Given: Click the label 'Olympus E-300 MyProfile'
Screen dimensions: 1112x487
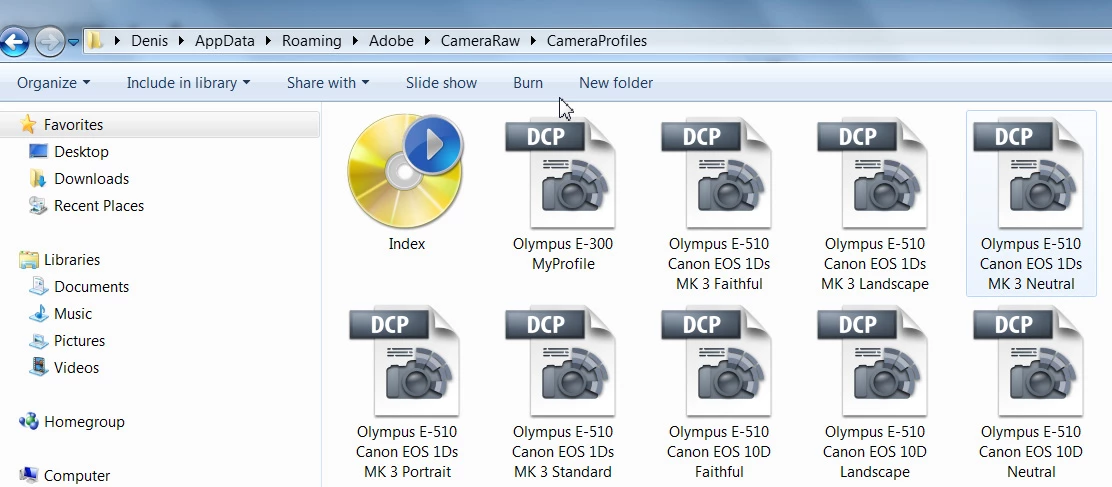Looking at the screenshot, I should [x=563, y=254].
